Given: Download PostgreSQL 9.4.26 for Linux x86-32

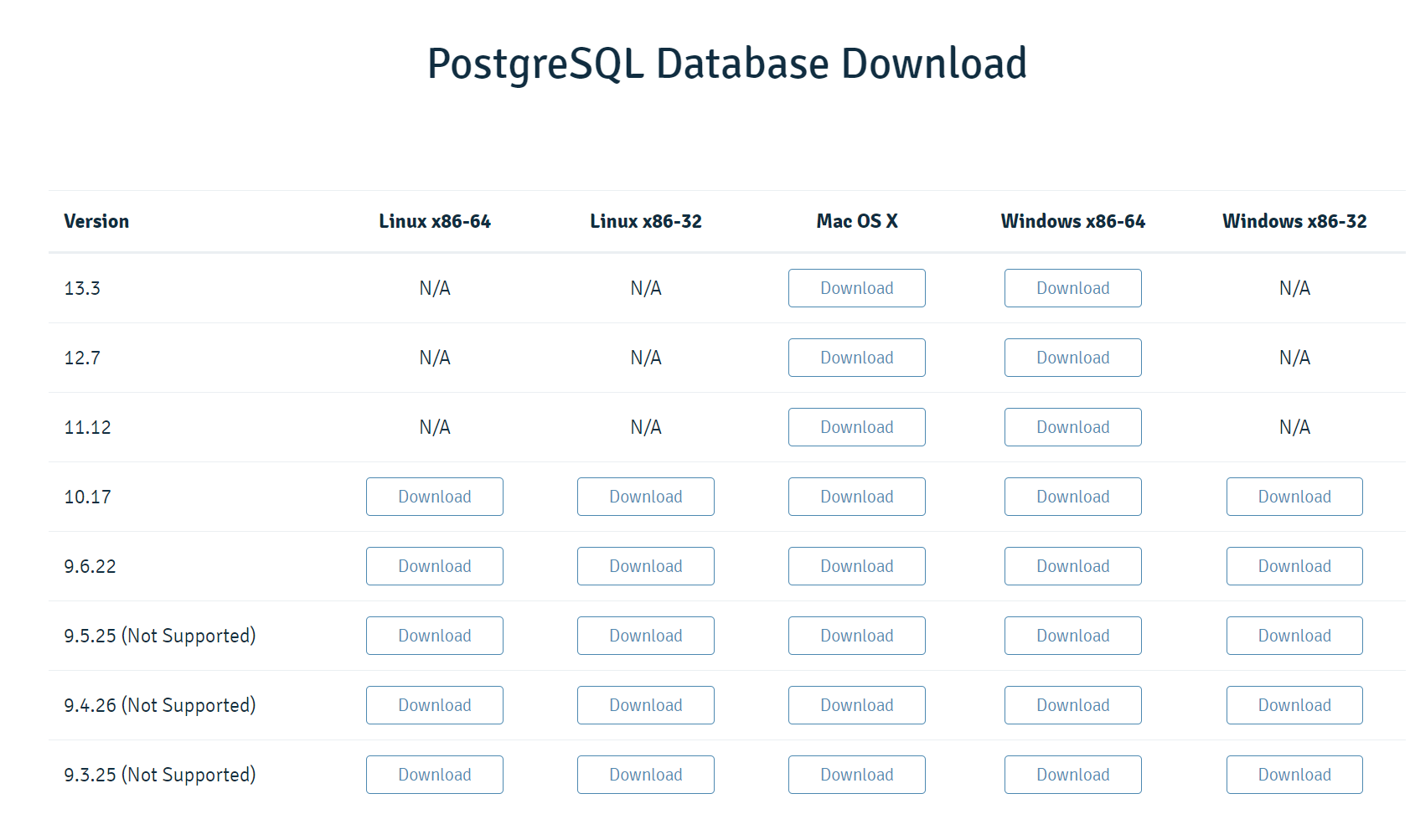Looking at the screenshot, I should coord(645,705).
